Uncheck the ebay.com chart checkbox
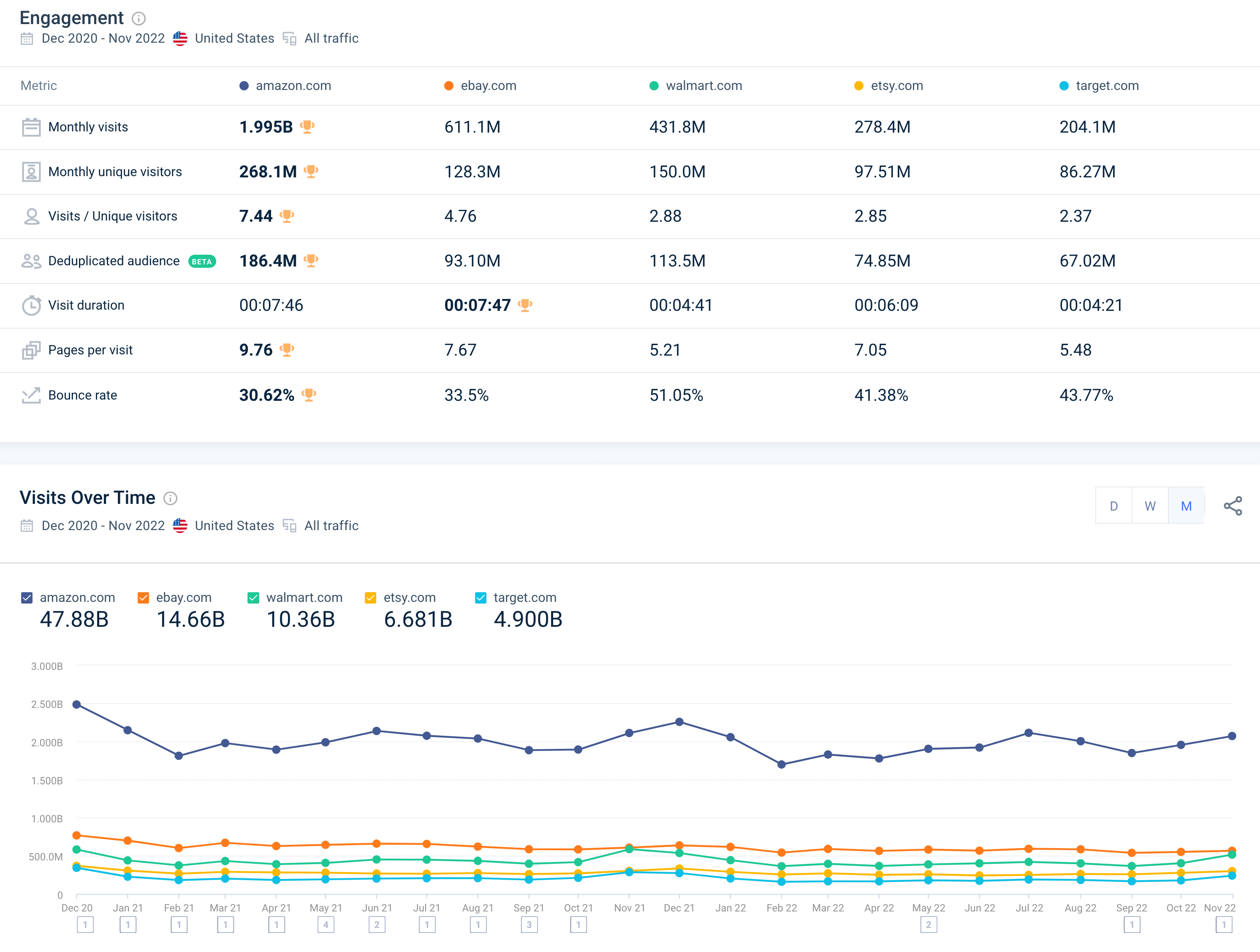This screenshot has width=1260, height=952. pyautogui.click(x=143, y=598)
